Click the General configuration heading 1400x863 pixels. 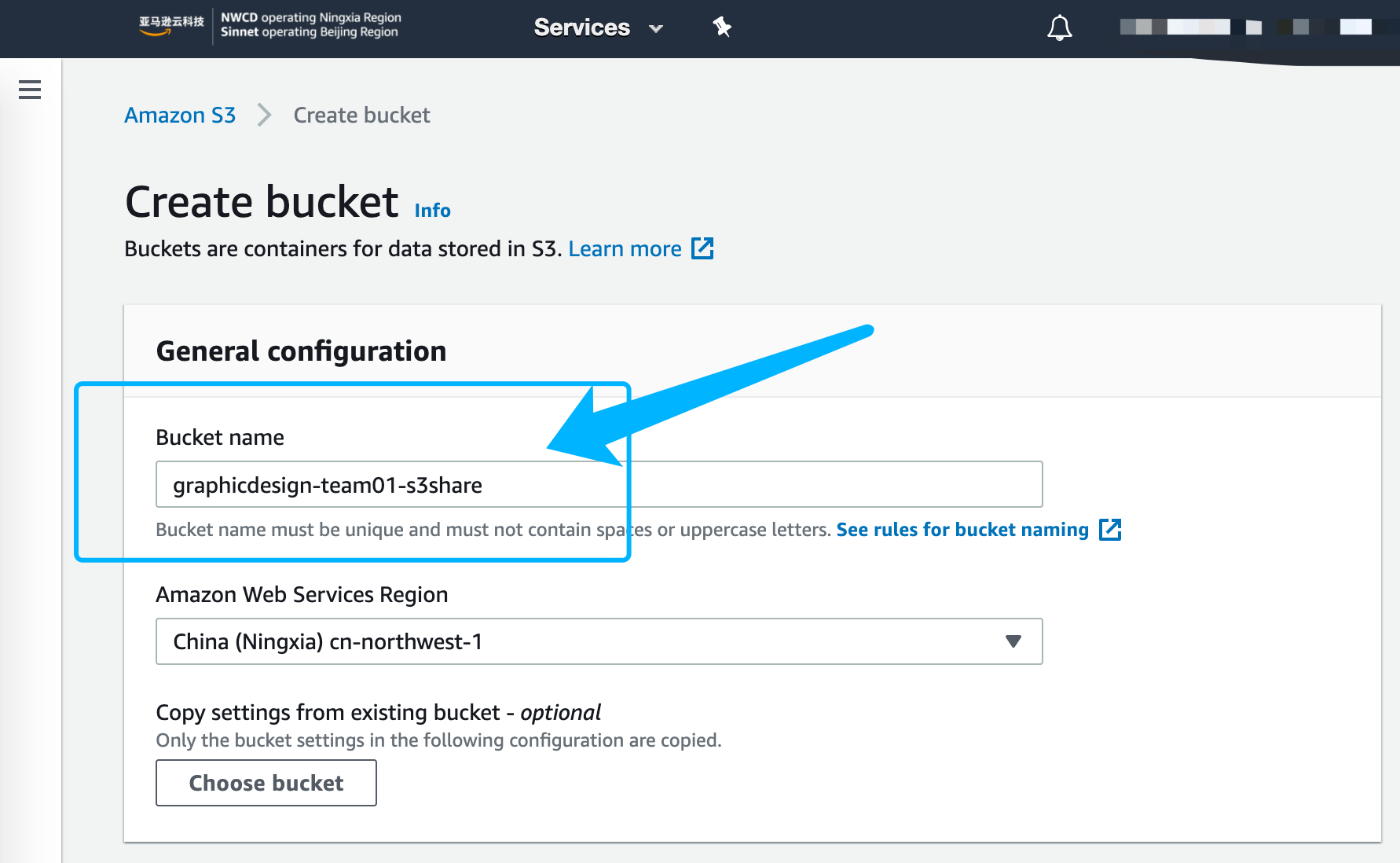[x=301, y=351]
